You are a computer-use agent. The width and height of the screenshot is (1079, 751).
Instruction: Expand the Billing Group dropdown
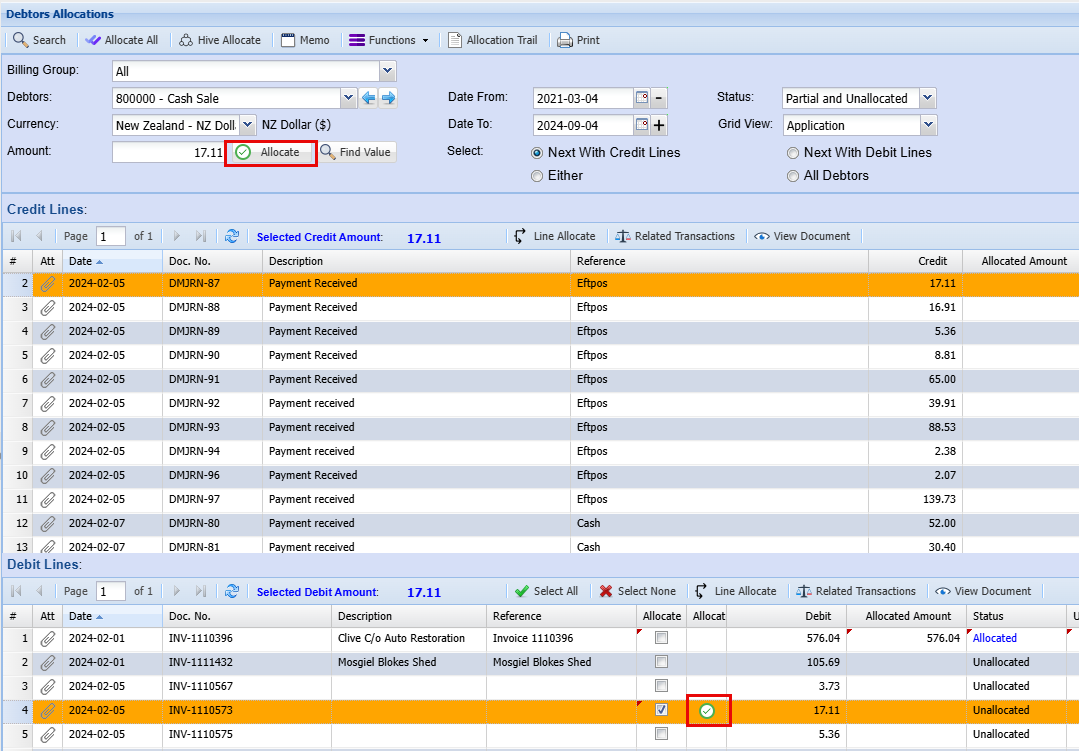[x=387, y=71]
